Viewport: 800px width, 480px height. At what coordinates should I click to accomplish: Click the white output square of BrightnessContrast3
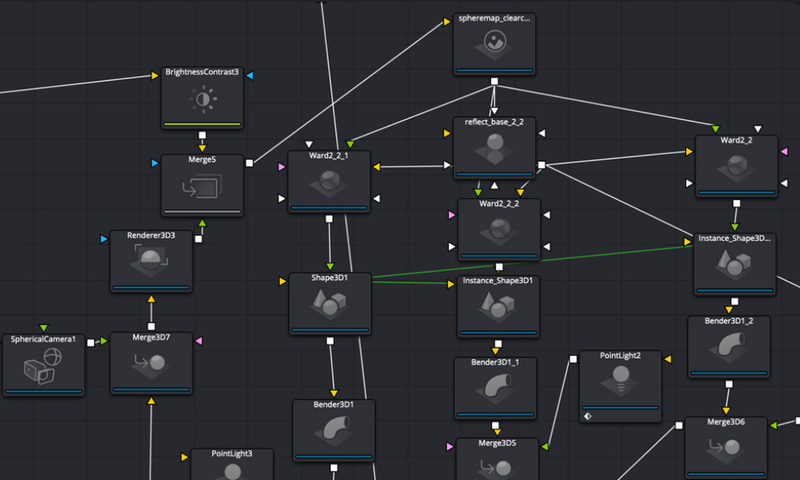tap(202, 135)
